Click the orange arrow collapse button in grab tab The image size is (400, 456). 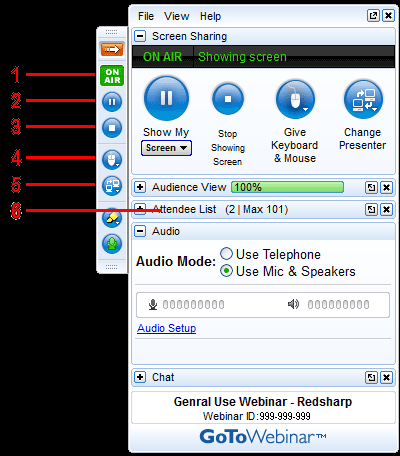pyautogui.click(x=112, y=50)
